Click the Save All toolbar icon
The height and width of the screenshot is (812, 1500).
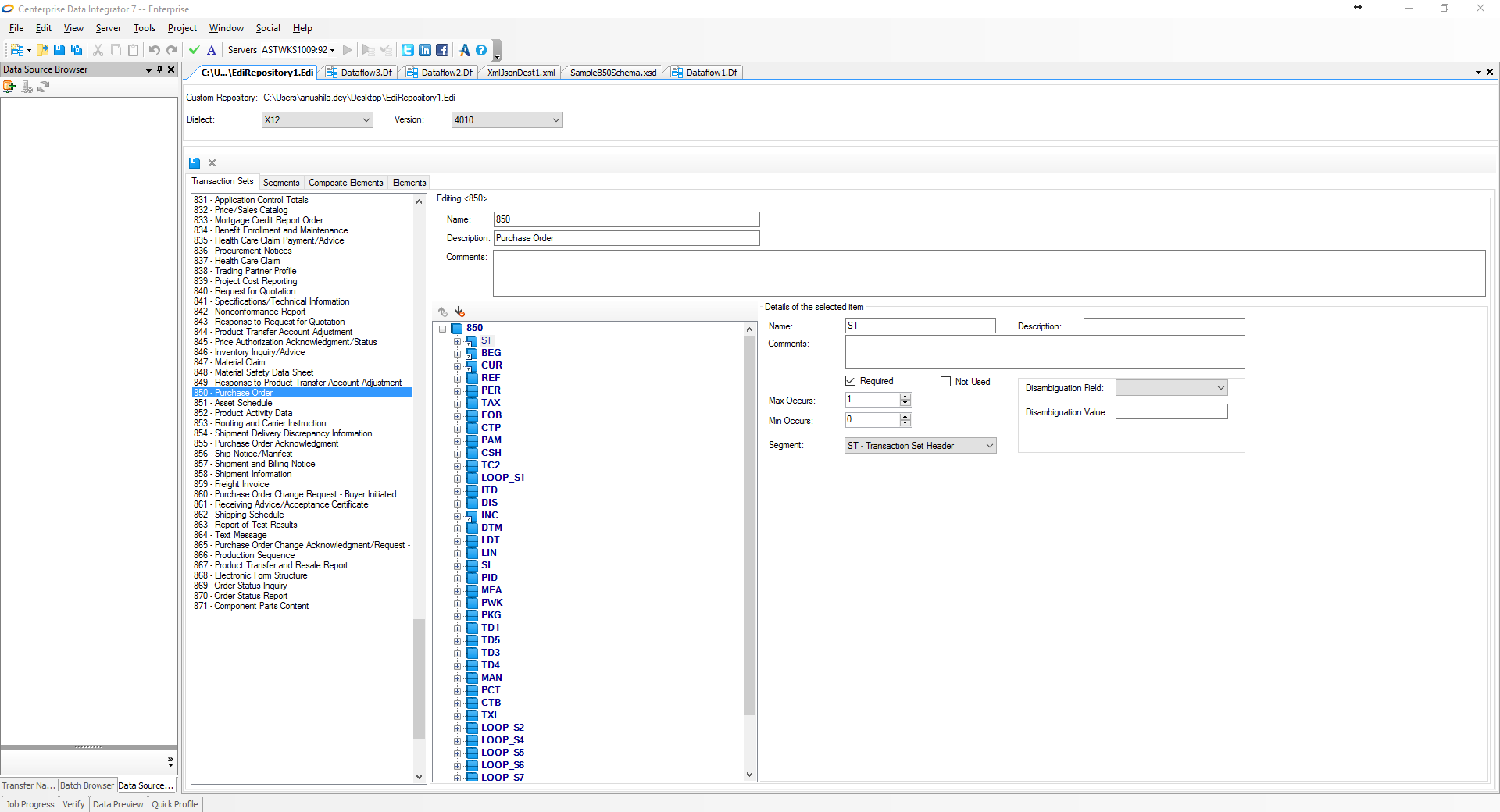(x=77, y=50)
